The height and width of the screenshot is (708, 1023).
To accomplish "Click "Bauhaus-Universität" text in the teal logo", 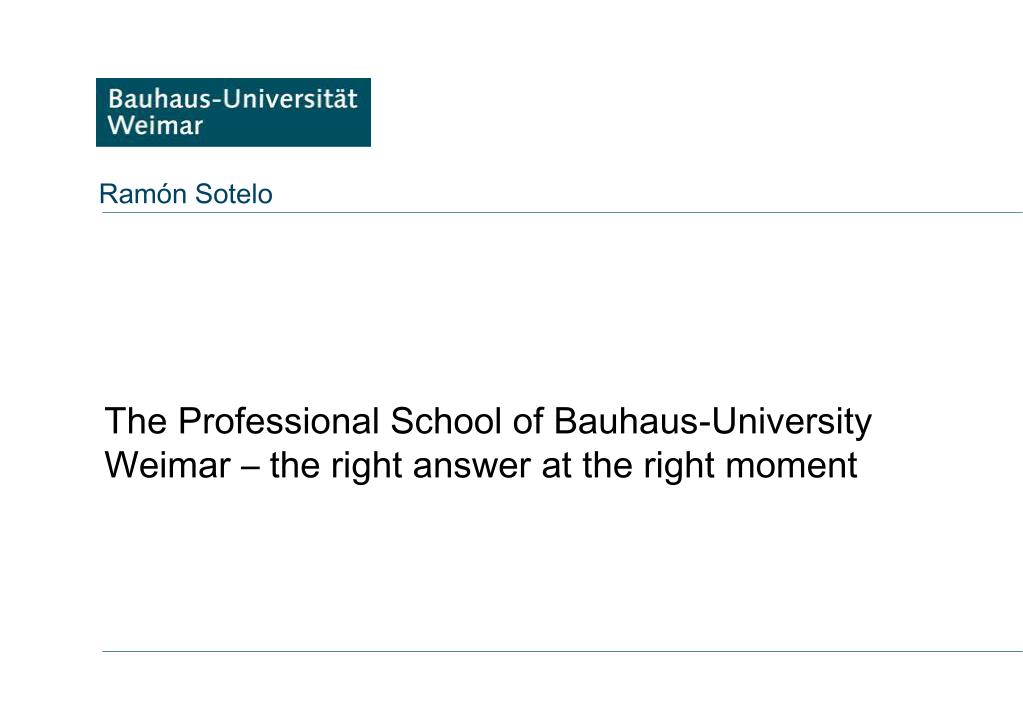I will pyautogui.click(x=232, y=99).
